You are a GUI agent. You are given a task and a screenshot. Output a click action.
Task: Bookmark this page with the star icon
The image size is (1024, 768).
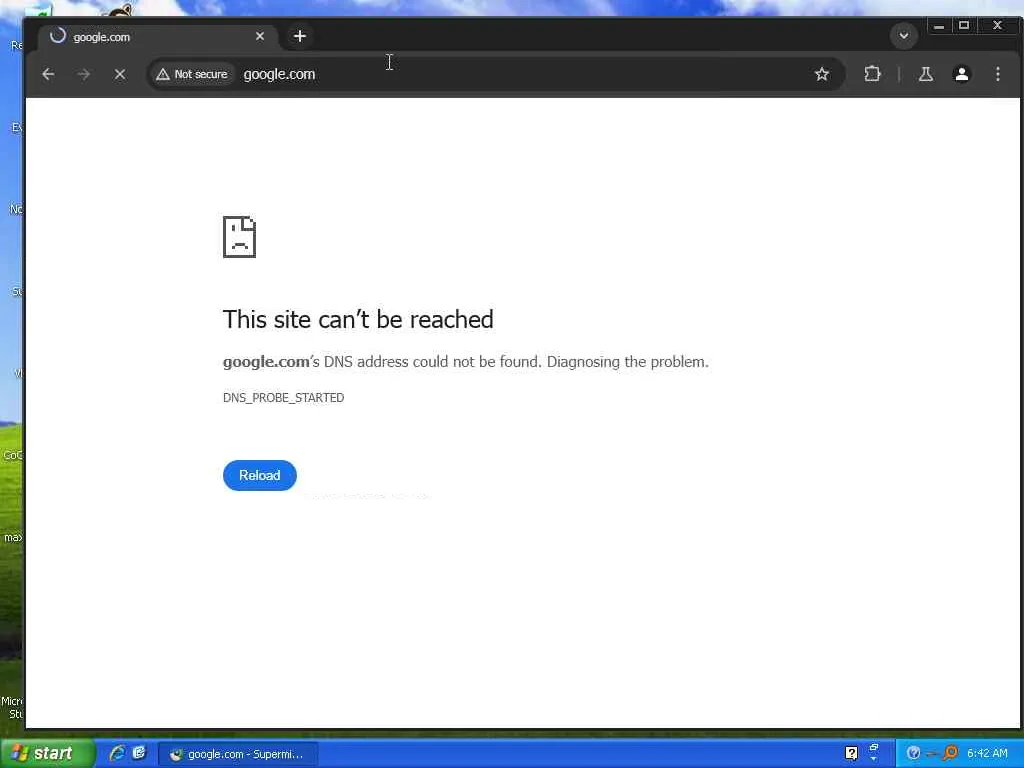822,74
